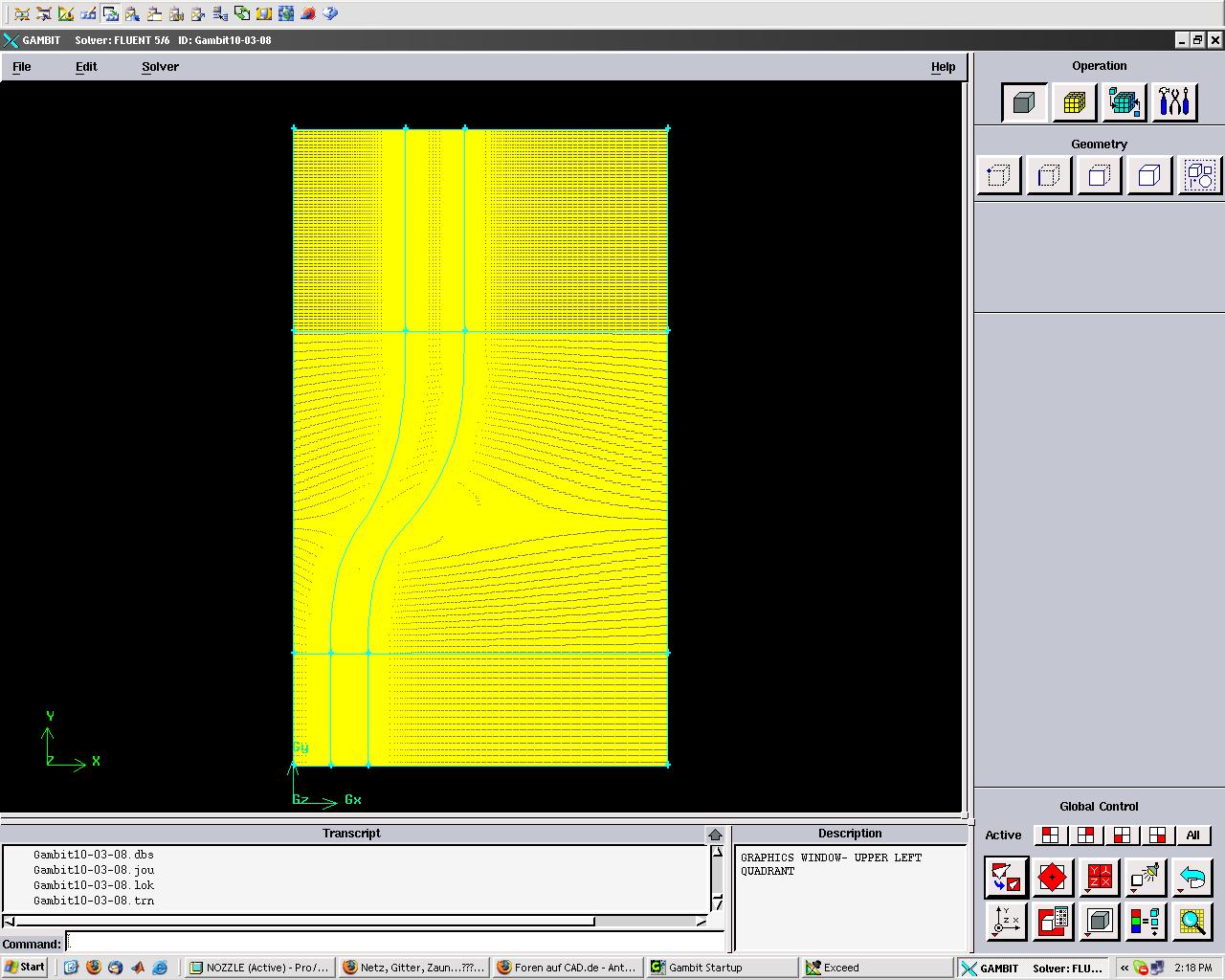The image size is (1225, 980).
Task: Select the Mesh operation yellow grid cube
Action: coord(1075,102)
